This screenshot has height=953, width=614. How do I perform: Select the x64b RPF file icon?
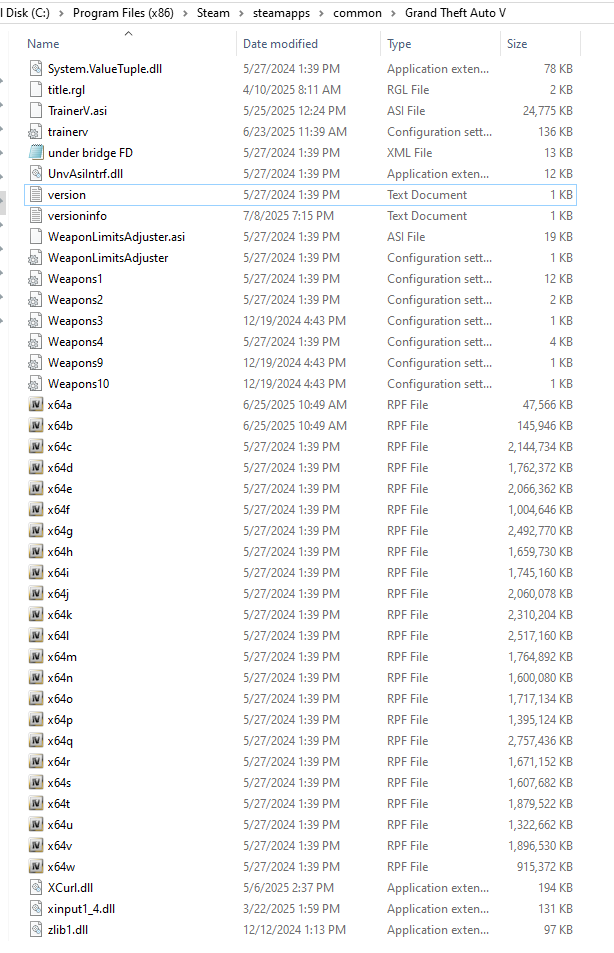coord(36,425)
